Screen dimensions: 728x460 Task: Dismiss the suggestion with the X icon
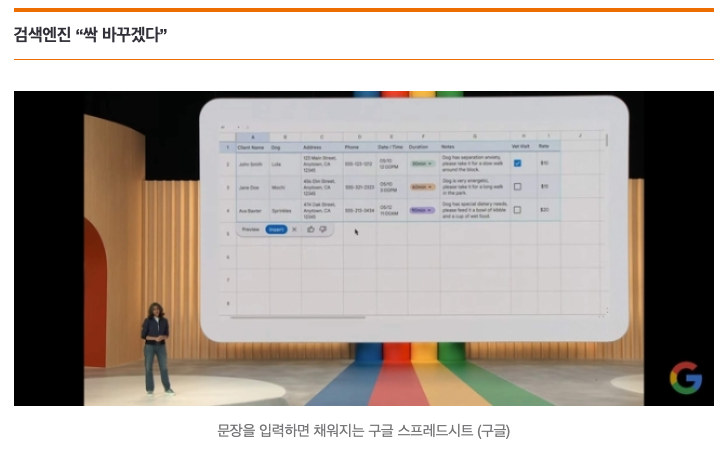point(294,229)
